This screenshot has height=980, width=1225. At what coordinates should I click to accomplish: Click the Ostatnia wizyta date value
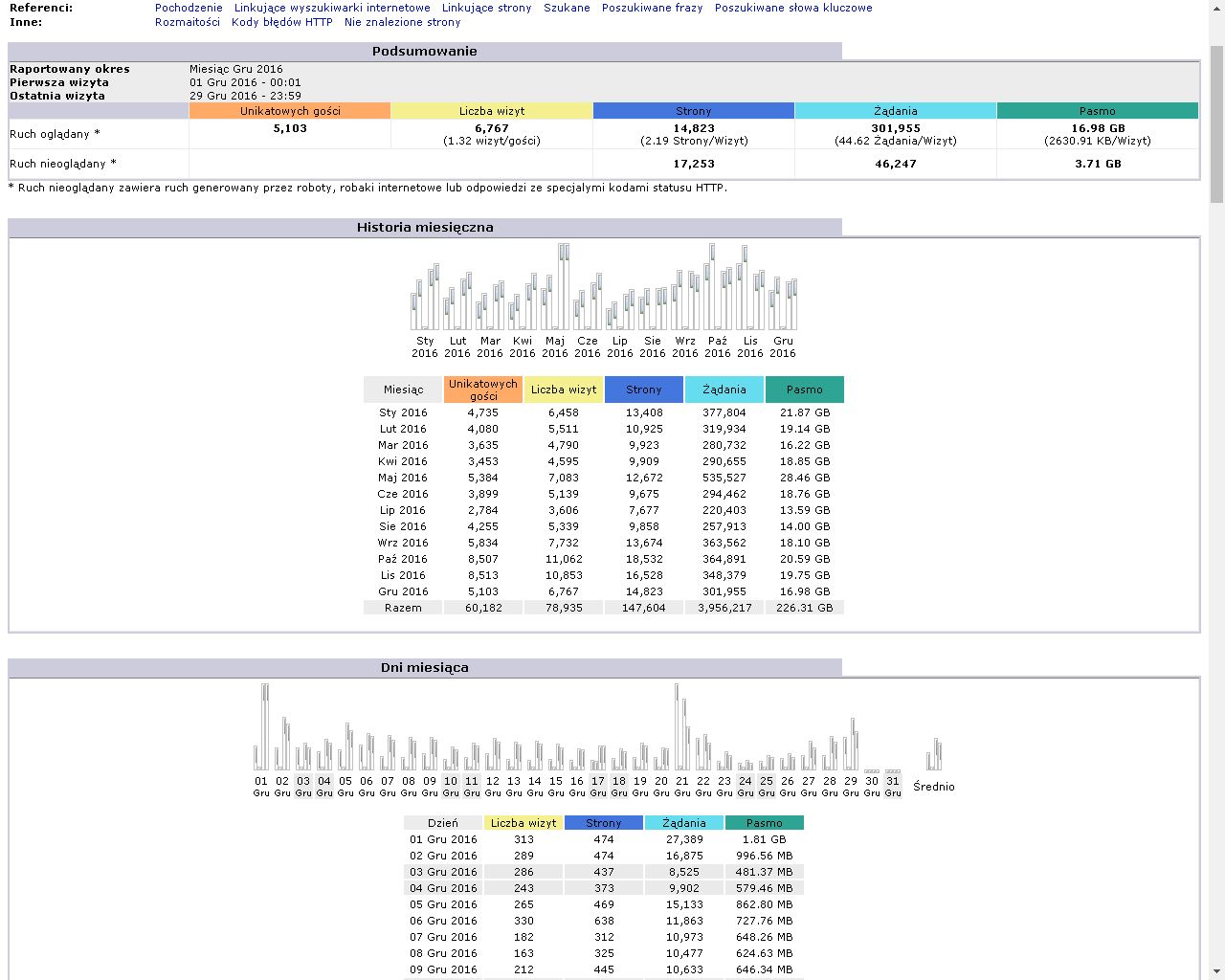(245, 96)
